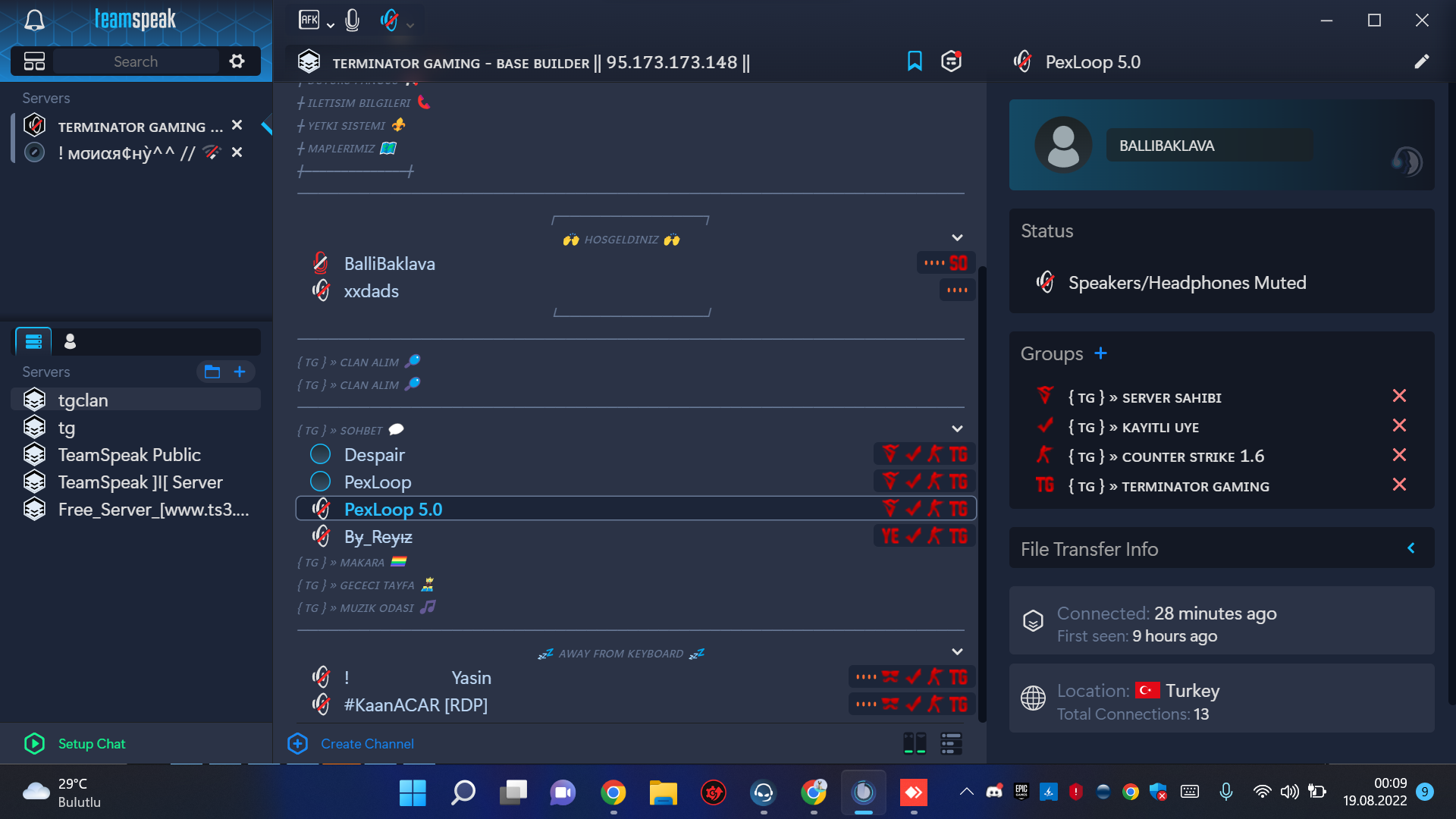Edit the PexLoop 5.0 profile with the pencil
This screenshot has height=819, width=1456.
pos(1422,61)
